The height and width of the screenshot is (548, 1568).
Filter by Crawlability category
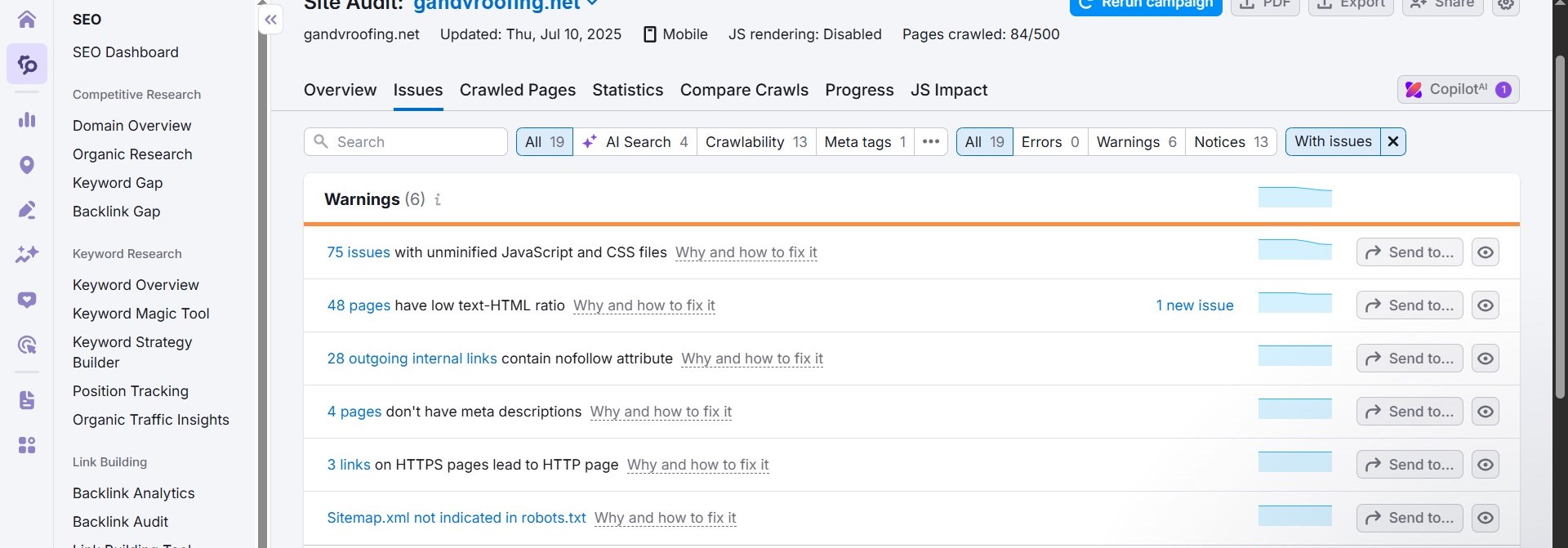(756, 141)
